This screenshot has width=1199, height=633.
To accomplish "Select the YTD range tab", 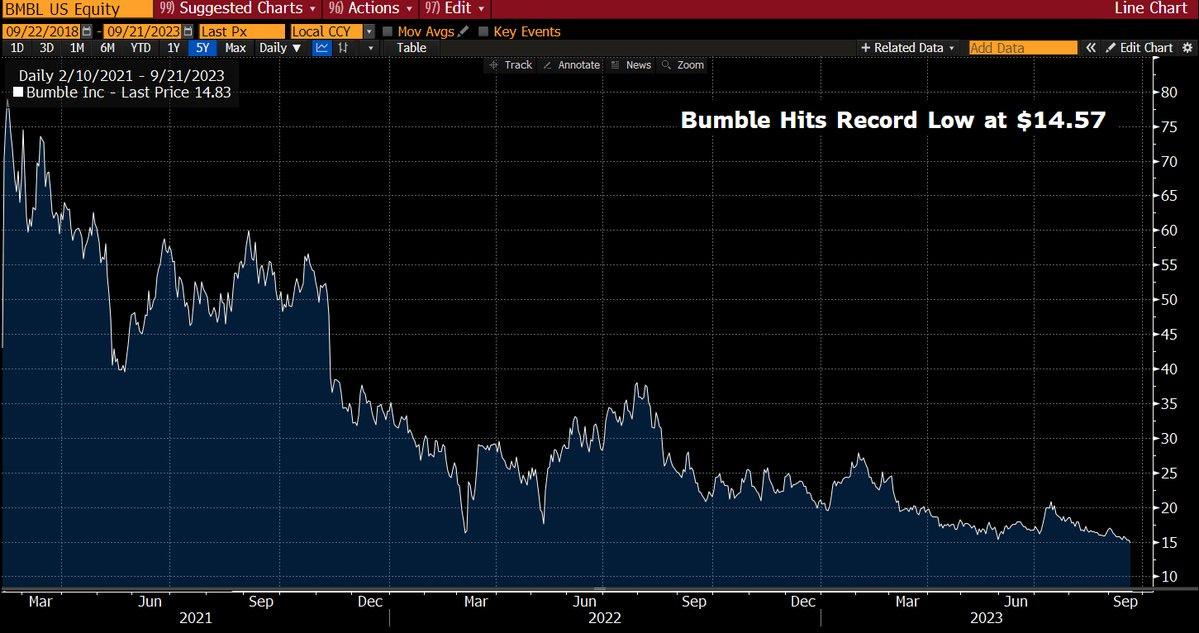I will [x=141, y=47].
